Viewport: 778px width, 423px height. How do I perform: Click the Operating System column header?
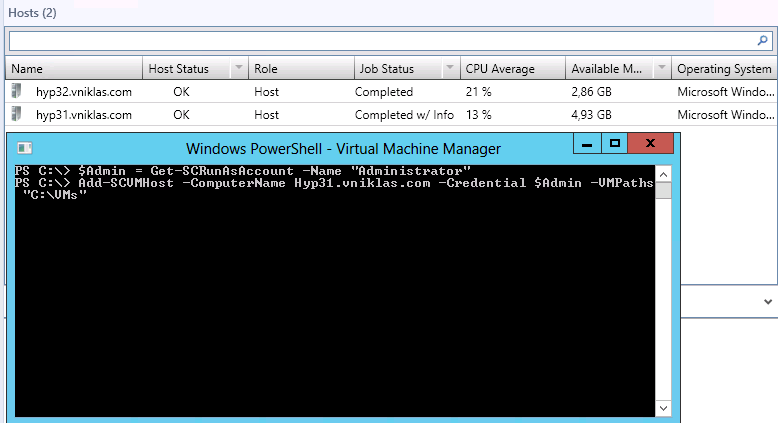pos(724,68)
